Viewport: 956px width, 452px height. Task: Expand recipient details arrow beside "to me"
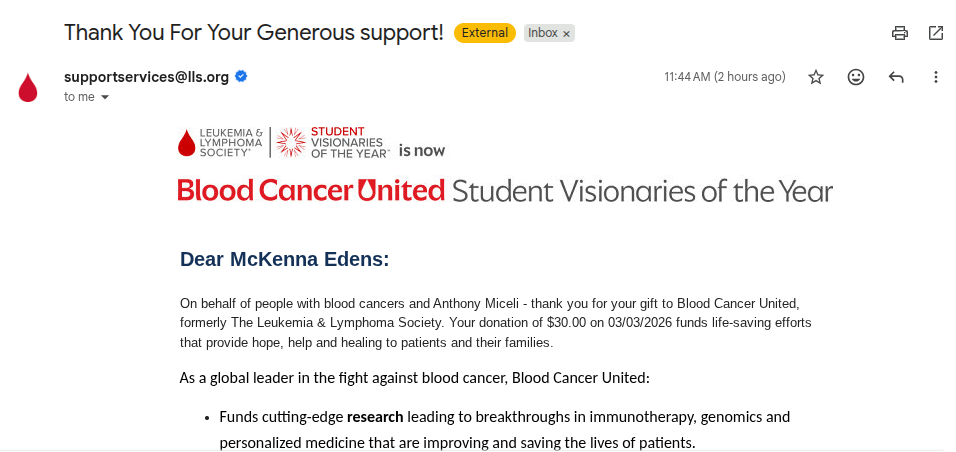(105, 98)
